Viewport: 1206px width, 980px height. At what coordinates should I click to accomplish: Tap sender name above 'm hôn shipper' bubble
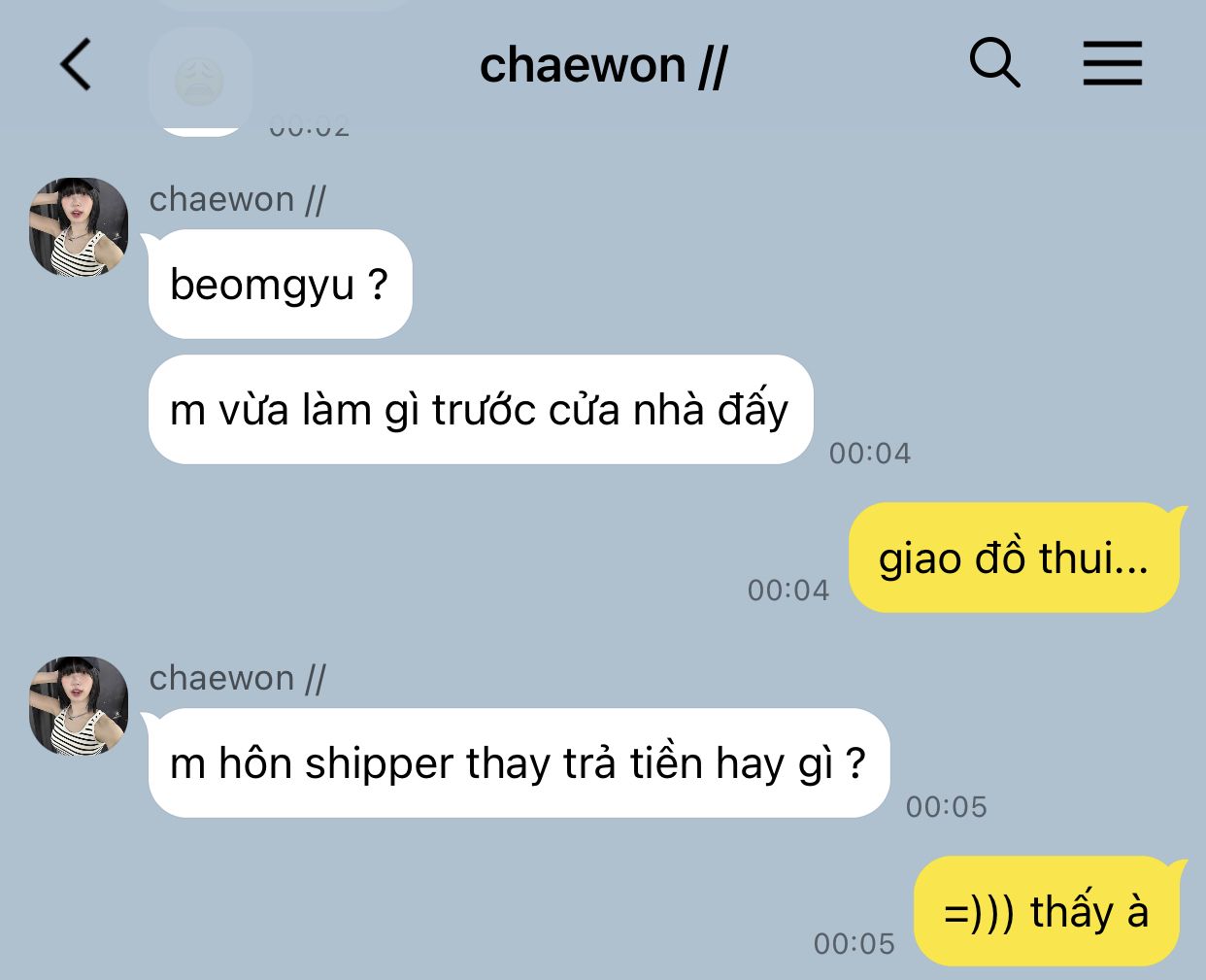237,678
